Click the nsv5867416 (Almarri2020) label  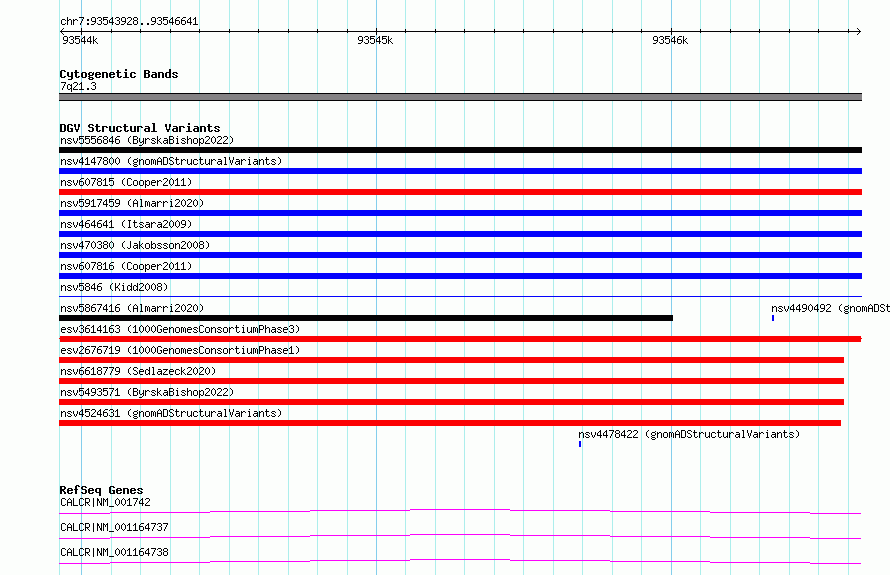tap(132, 308)
